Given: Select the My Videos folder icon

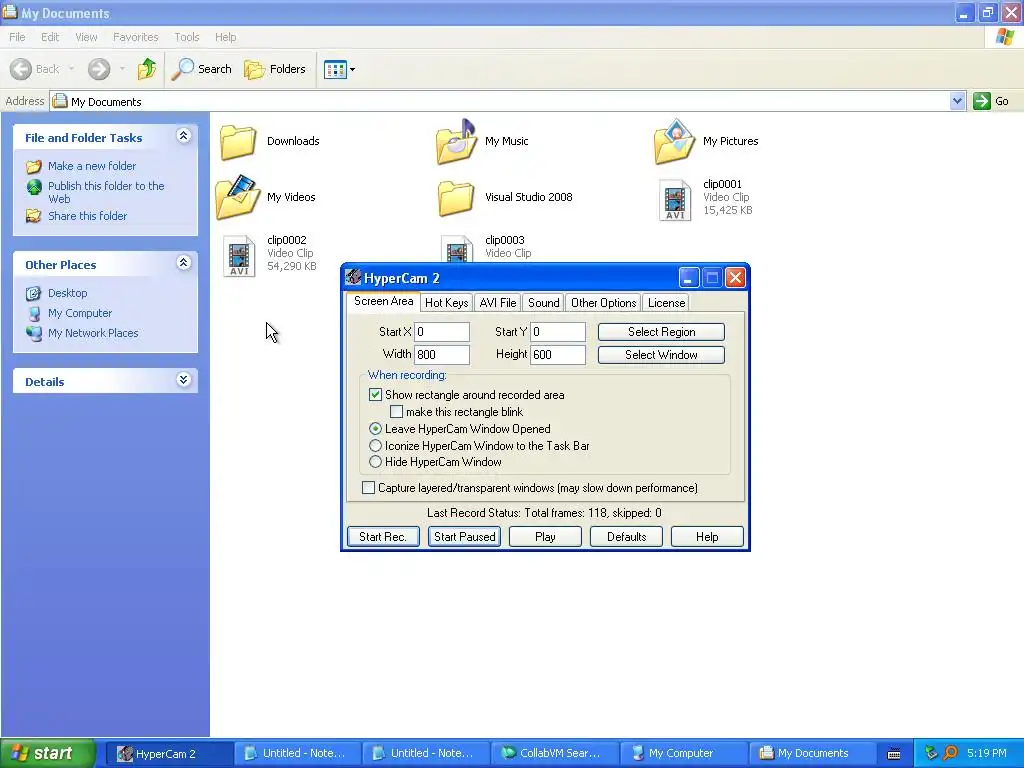Looking at the screenshot, I should (238, 197).
